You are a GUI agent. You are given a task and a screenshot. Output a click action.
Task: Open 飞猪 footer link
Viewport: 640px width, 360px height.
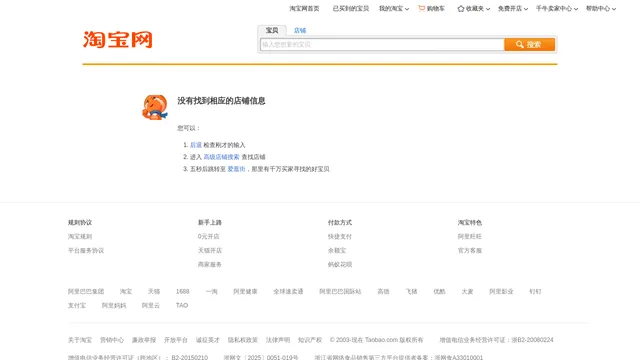(x=411, y=291)
